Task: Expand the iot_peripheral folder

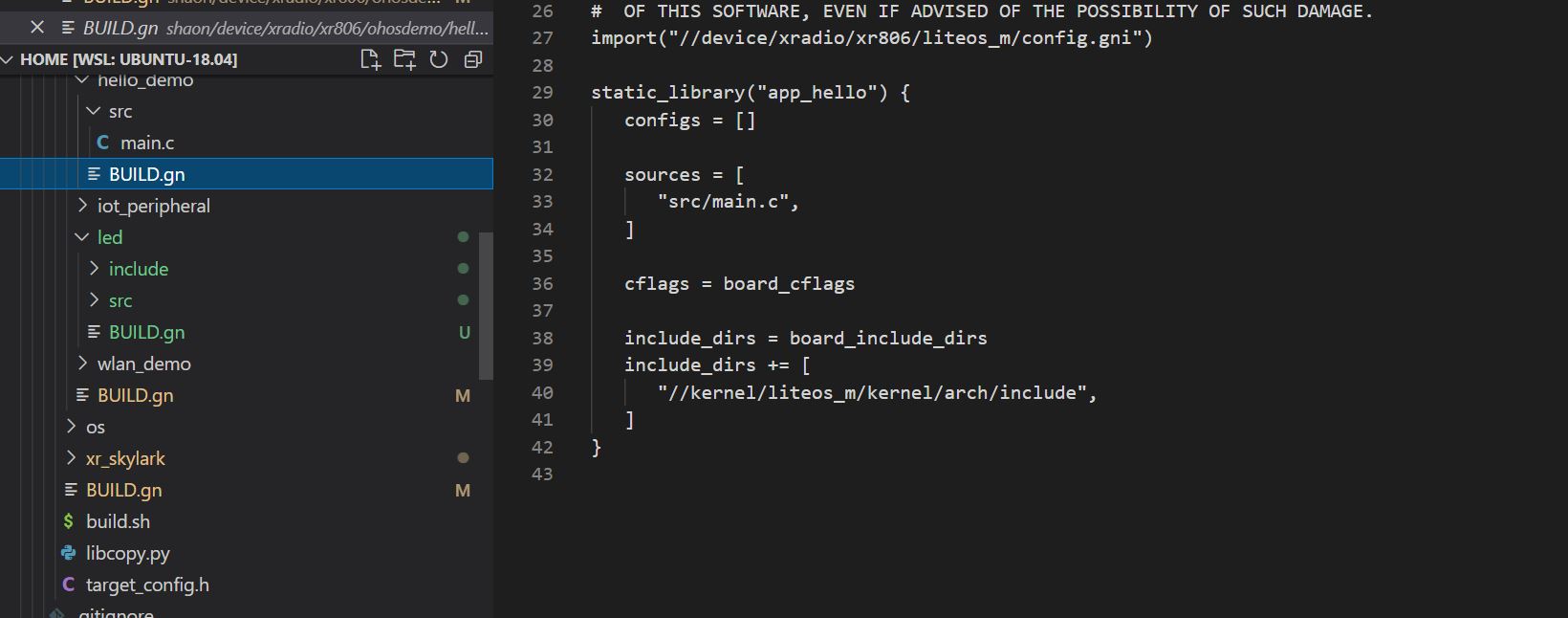Action: point(82,206)
